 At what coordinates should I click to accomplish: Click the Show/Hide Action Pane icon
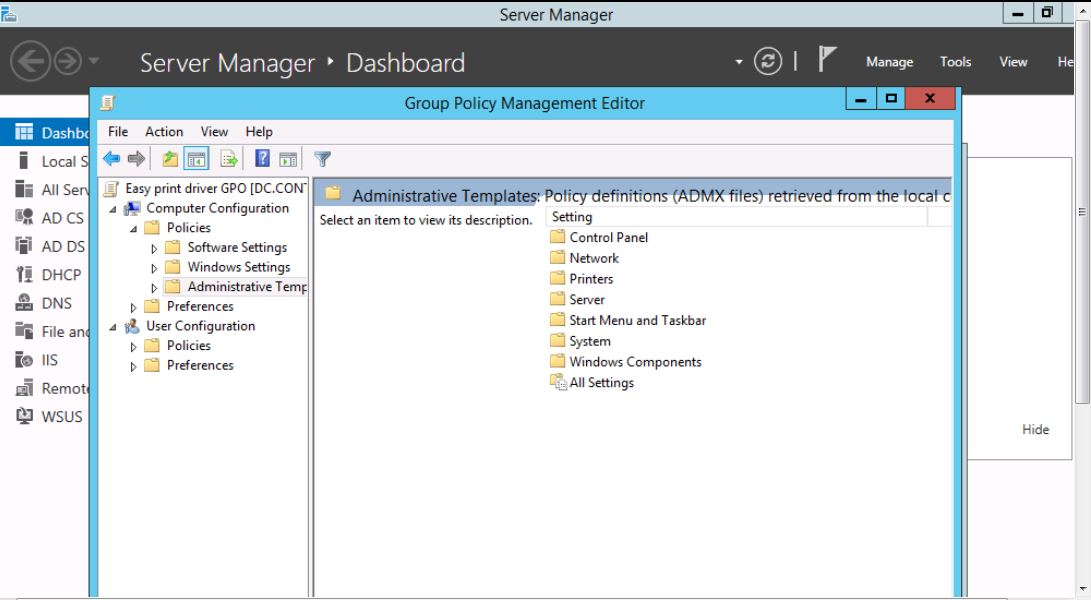tap(288, 159)
